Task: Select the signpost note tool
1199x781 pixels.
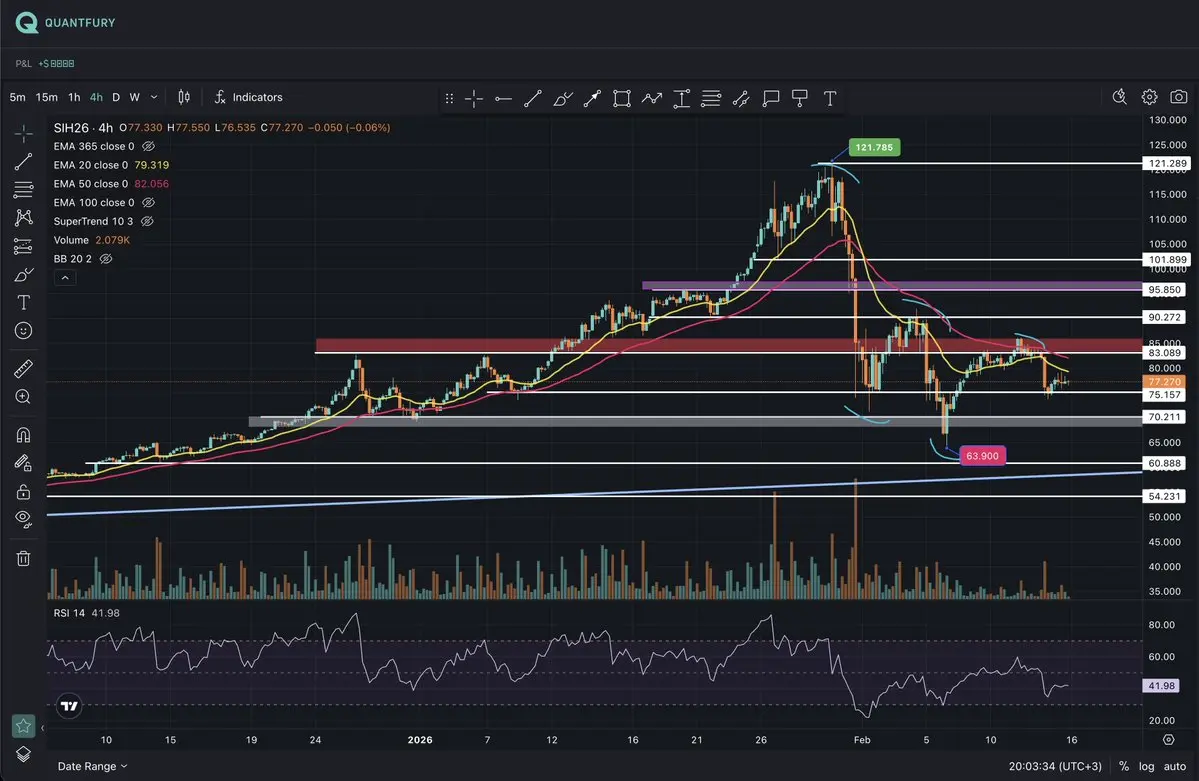Action: click(800, 99)
